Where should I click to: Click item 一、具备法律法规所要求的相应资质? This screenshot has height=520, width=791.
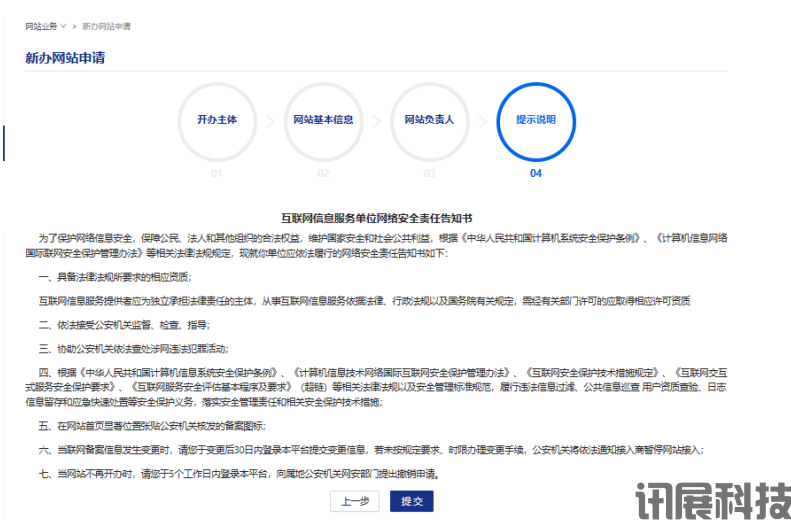coord(115,277)
